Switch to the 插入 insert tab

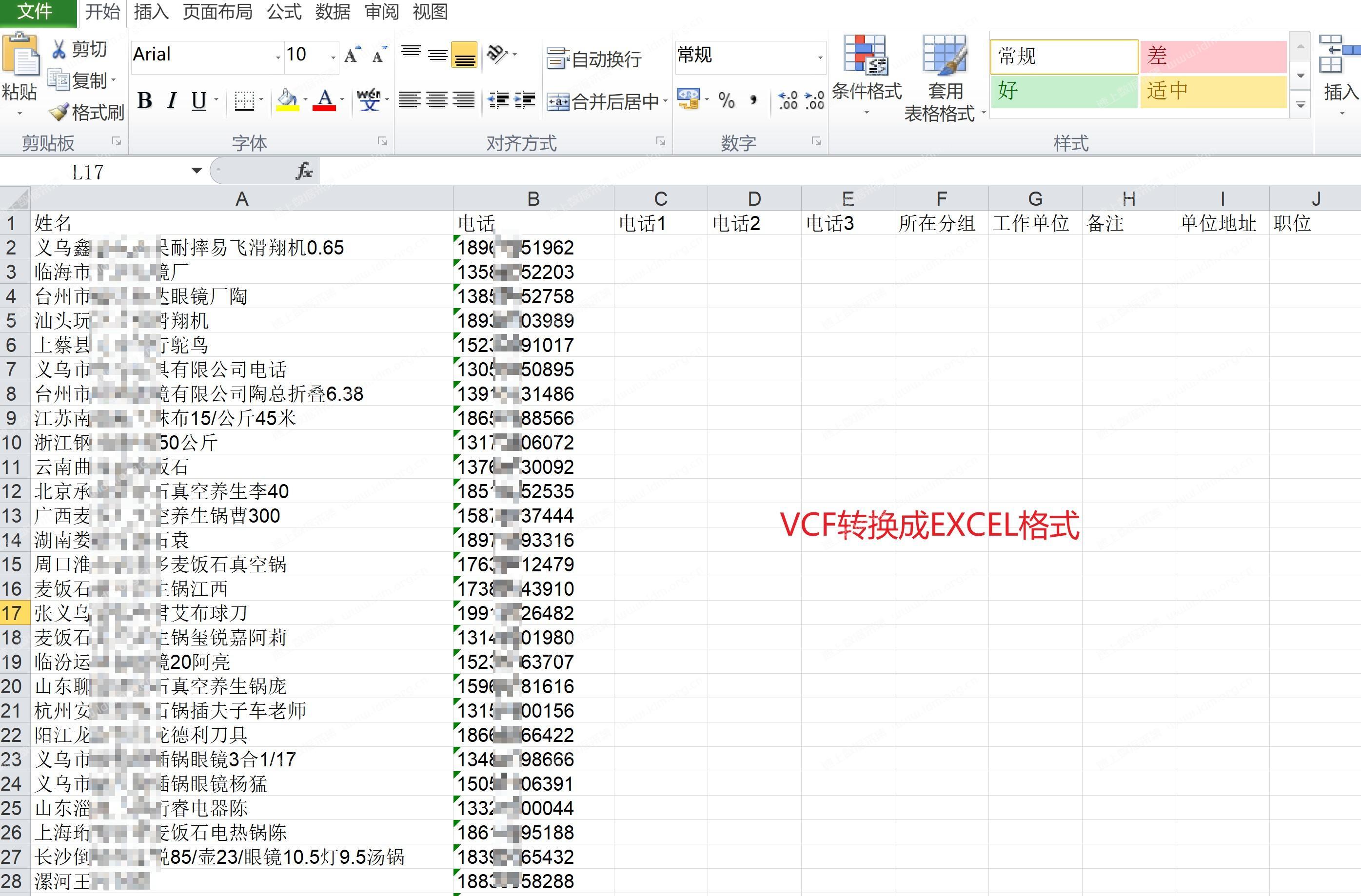[x=151, y=11]
